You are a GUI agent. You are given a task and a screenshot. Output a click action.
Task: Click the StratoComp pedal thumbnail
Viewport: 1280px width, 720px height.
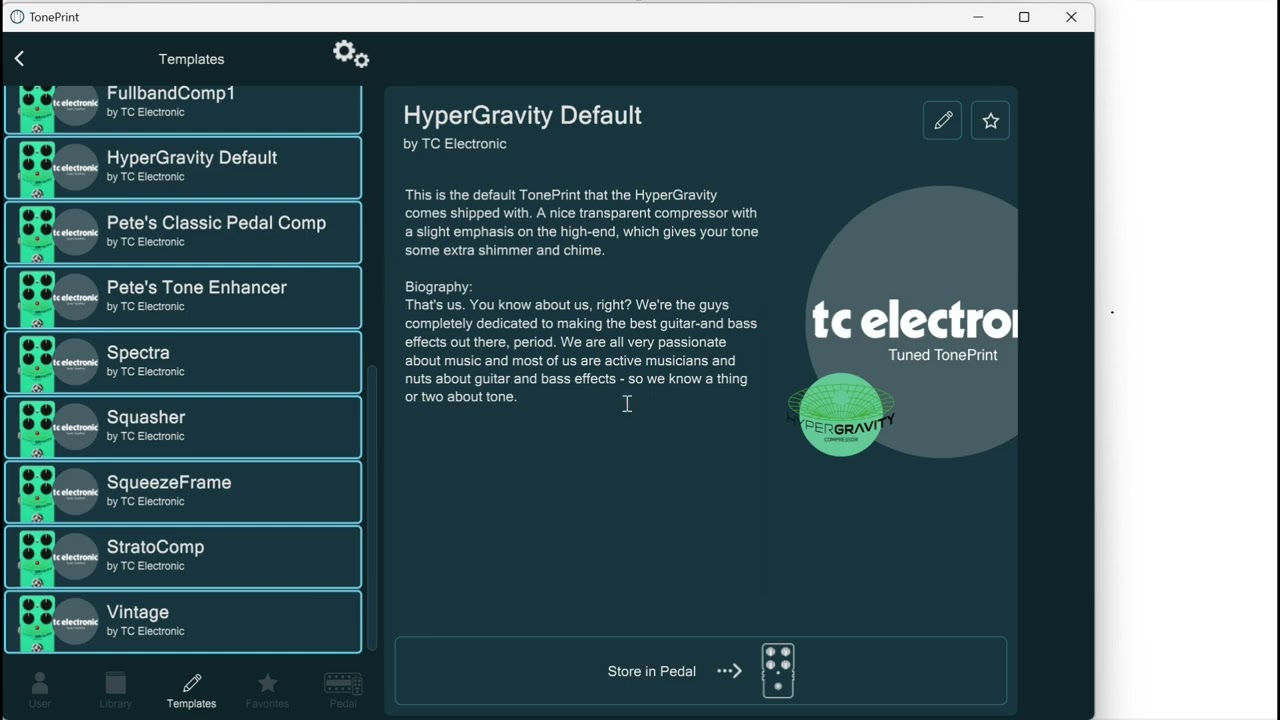(38, 557)
